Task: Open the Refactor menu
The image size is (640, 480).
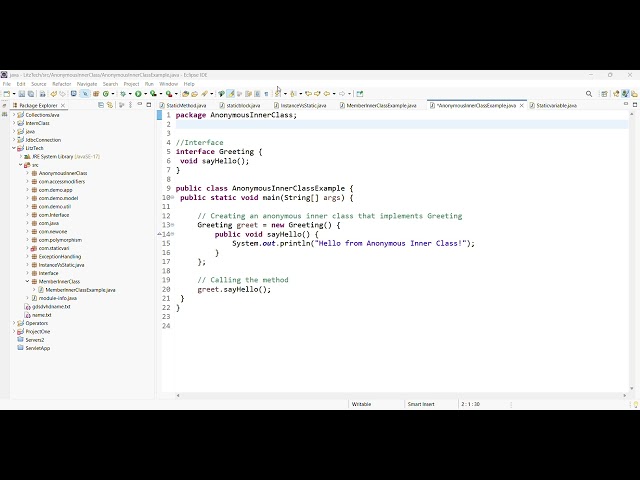Action: click(62, 84)
